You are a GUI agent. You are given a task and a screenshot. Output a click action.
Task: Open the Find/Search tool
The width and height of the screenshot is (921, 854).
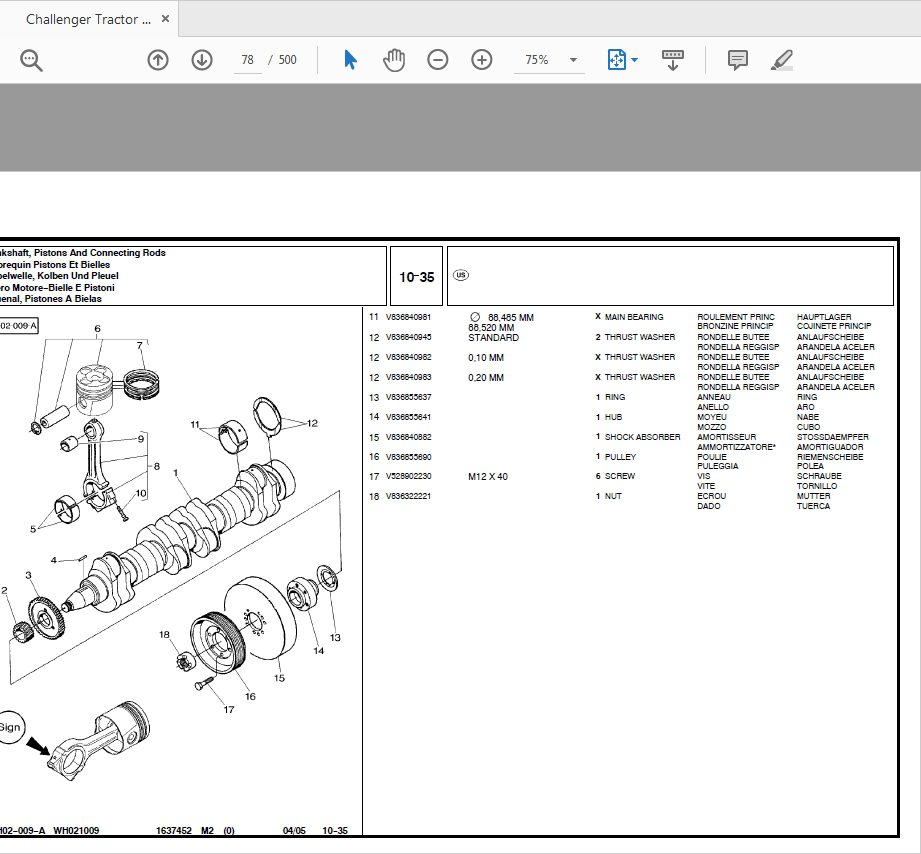point(30,60)
